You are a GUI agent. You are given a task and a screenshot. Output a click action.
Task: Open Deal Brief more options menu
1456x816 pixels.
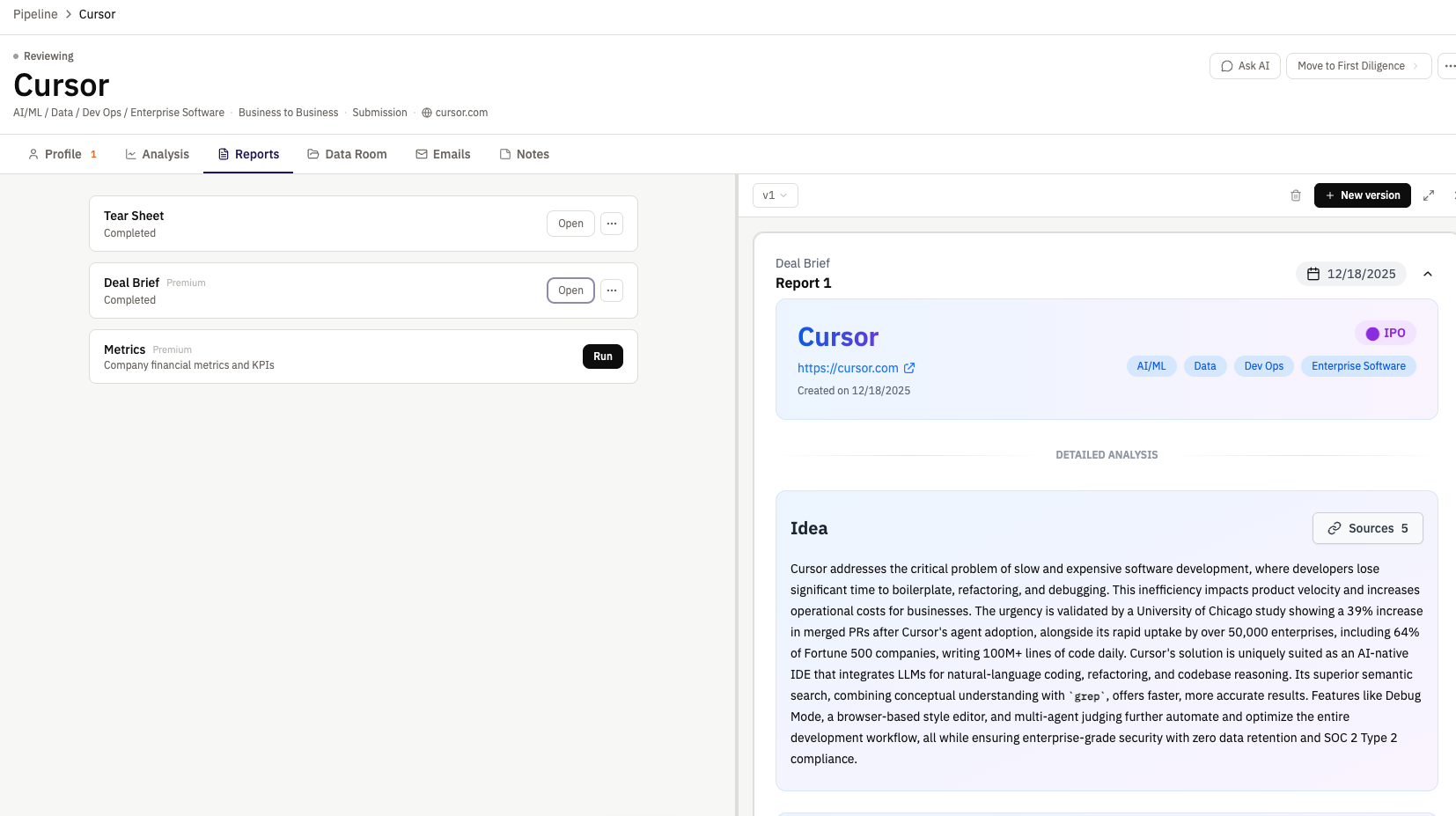click(612, 290)
